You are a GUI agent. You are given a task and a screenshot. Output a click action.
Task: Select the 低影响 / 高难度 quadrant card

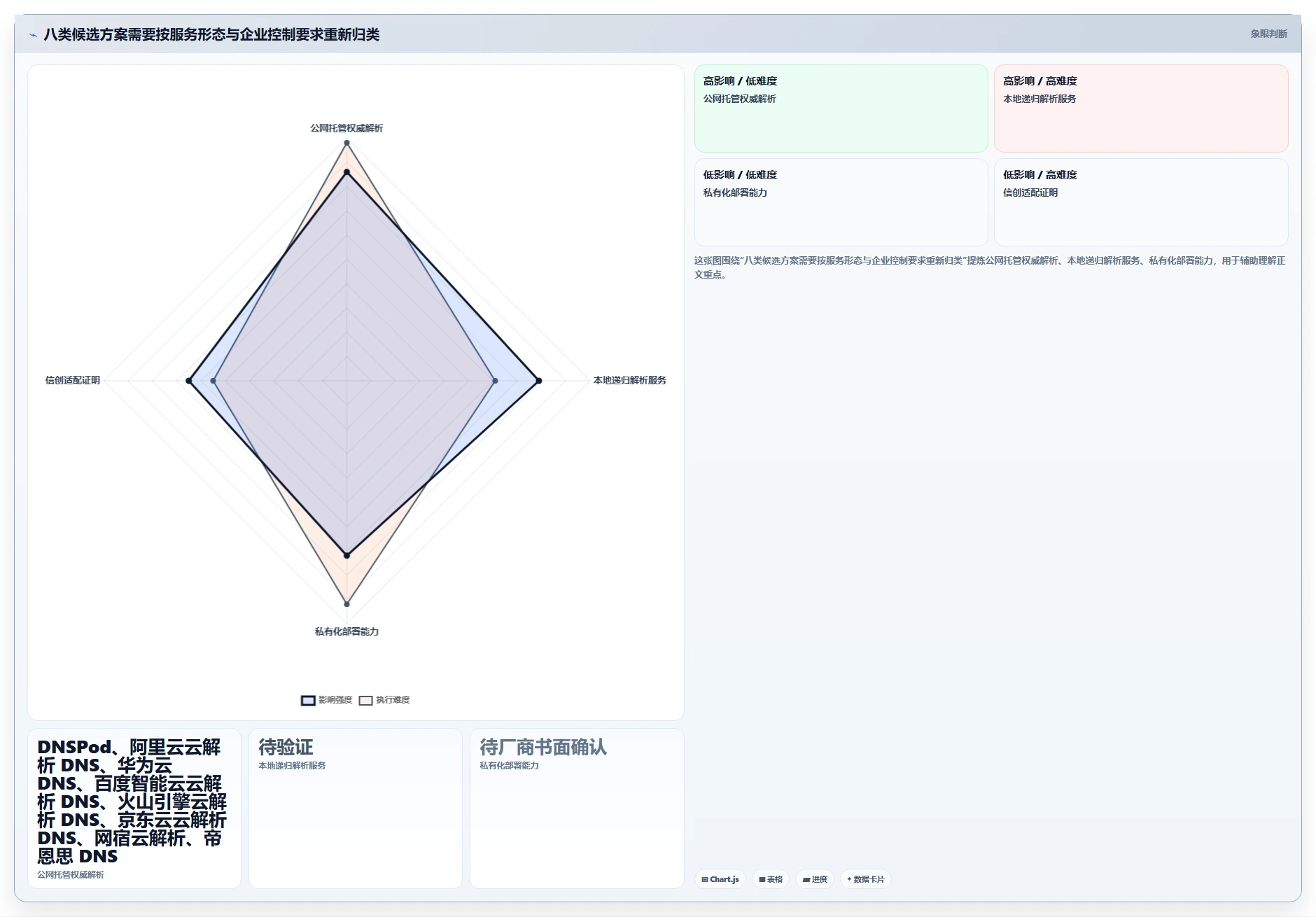[1141, 202]
